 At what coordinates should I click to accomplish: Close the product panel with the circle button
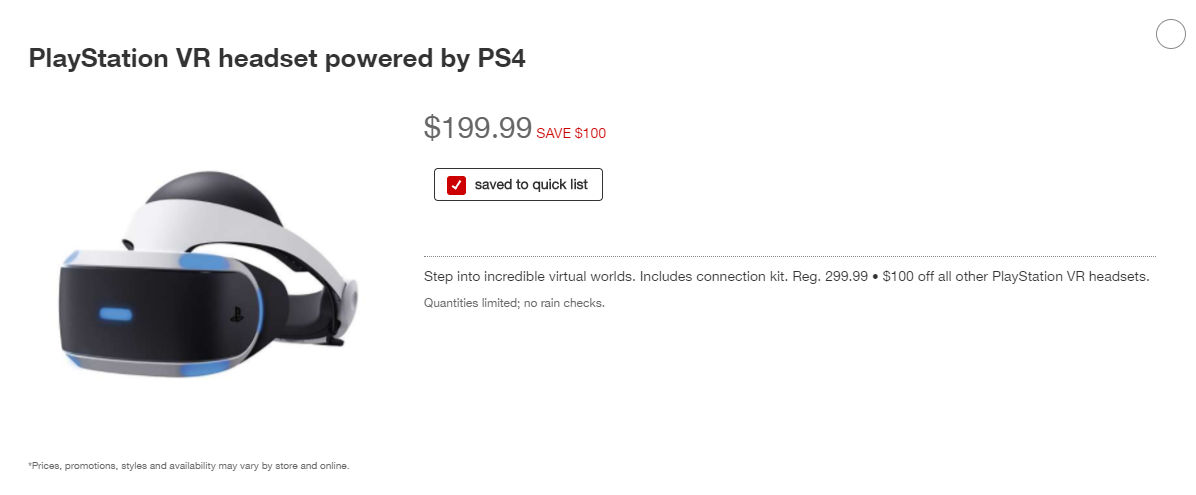pos(1170,34)
